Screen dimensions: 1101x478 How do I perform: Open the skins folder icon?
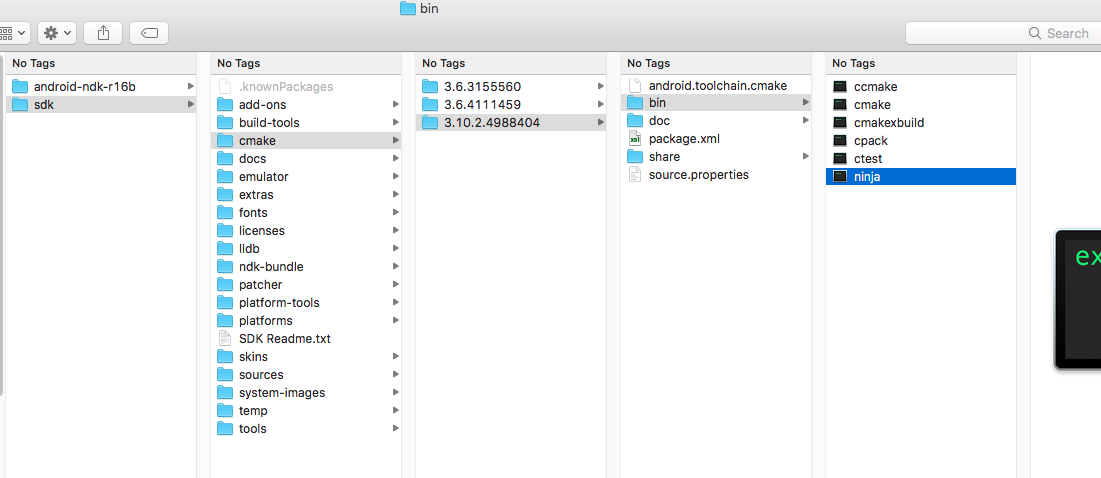(x=225, y=357)
